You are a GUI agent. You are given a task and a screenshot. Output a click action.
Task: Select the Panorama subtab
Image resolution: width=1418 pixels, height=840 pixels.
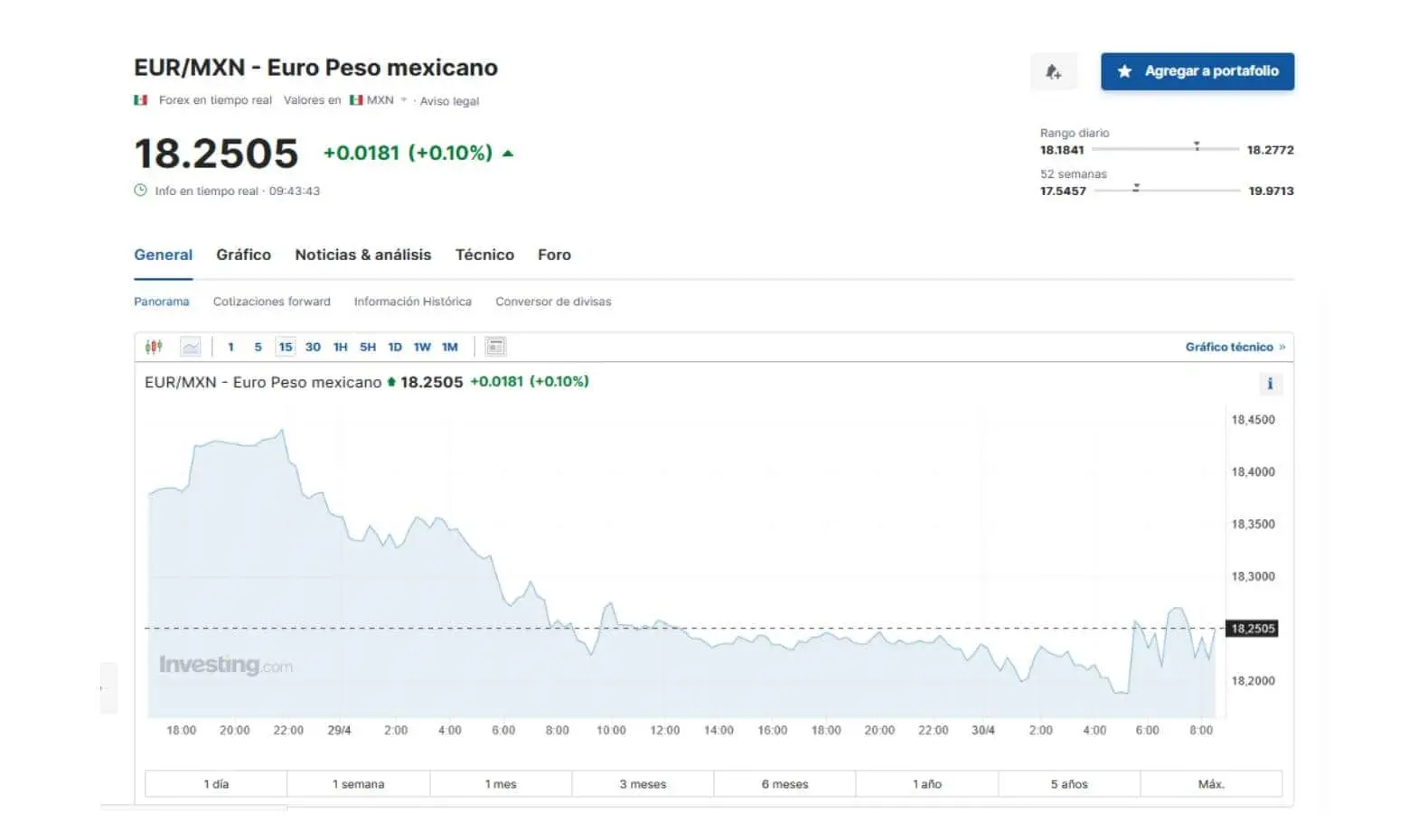162,302
